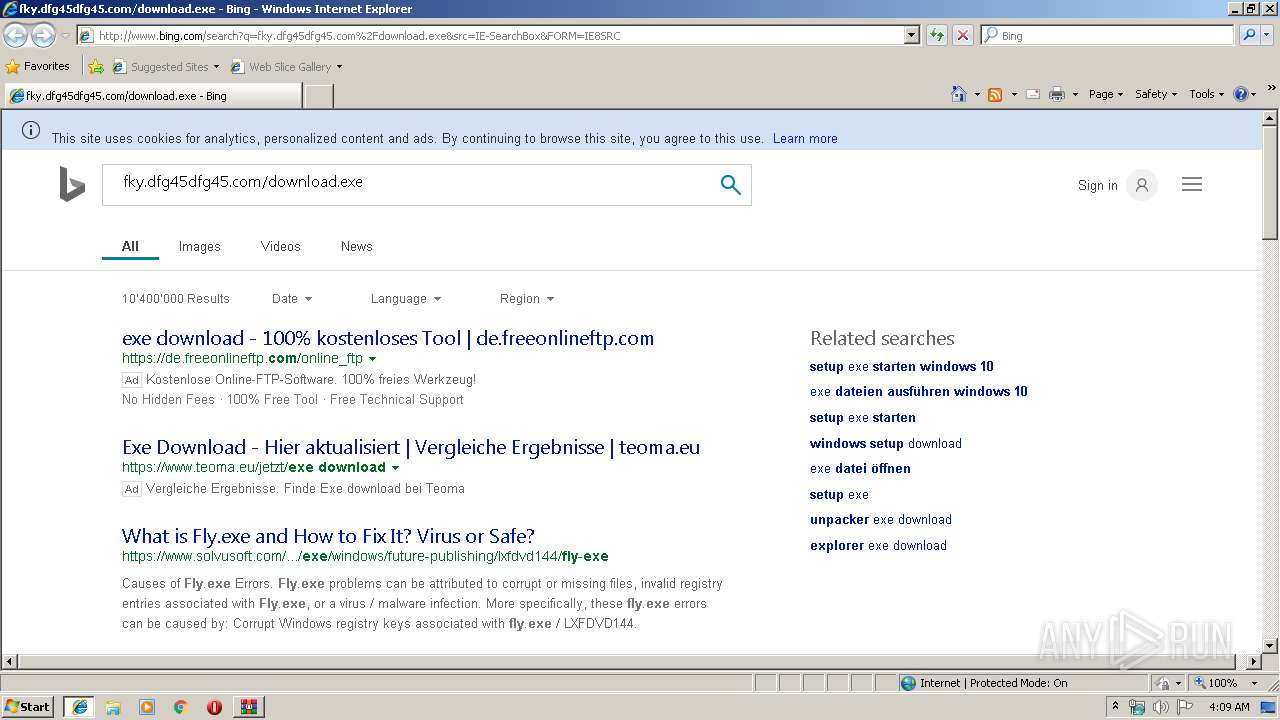The image size is (1280, 720).
Task: Open the Exe Download teoma.eu result
Action: point(411,447)
